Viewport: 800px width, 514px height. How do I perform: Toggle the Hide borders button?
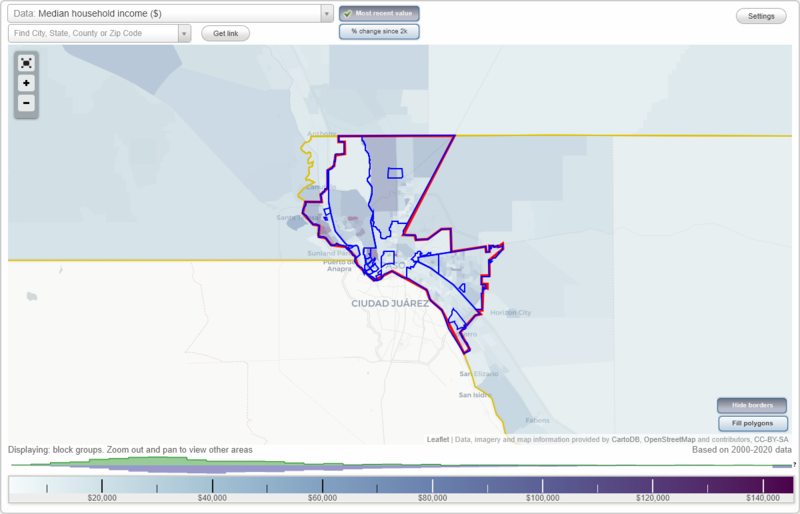click(752, 405)
